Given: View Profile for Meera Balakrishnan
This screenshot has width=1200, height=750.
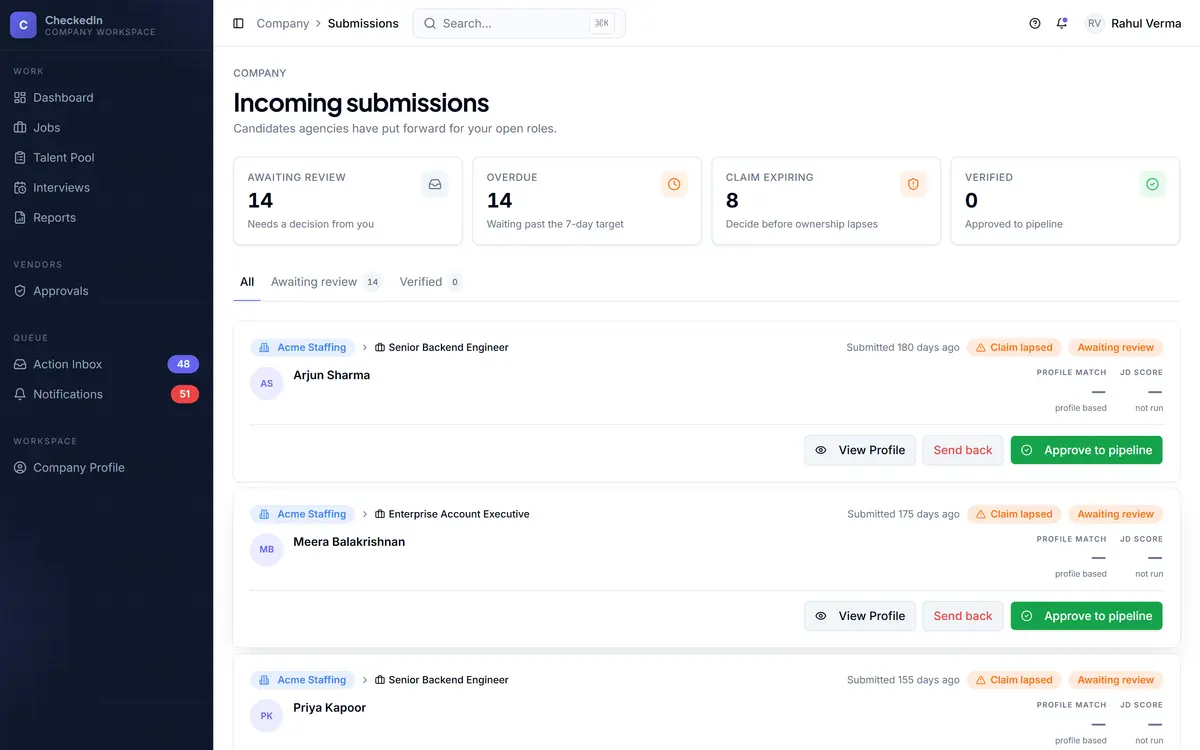Looking at the screenshot, I should coord(860,616).
